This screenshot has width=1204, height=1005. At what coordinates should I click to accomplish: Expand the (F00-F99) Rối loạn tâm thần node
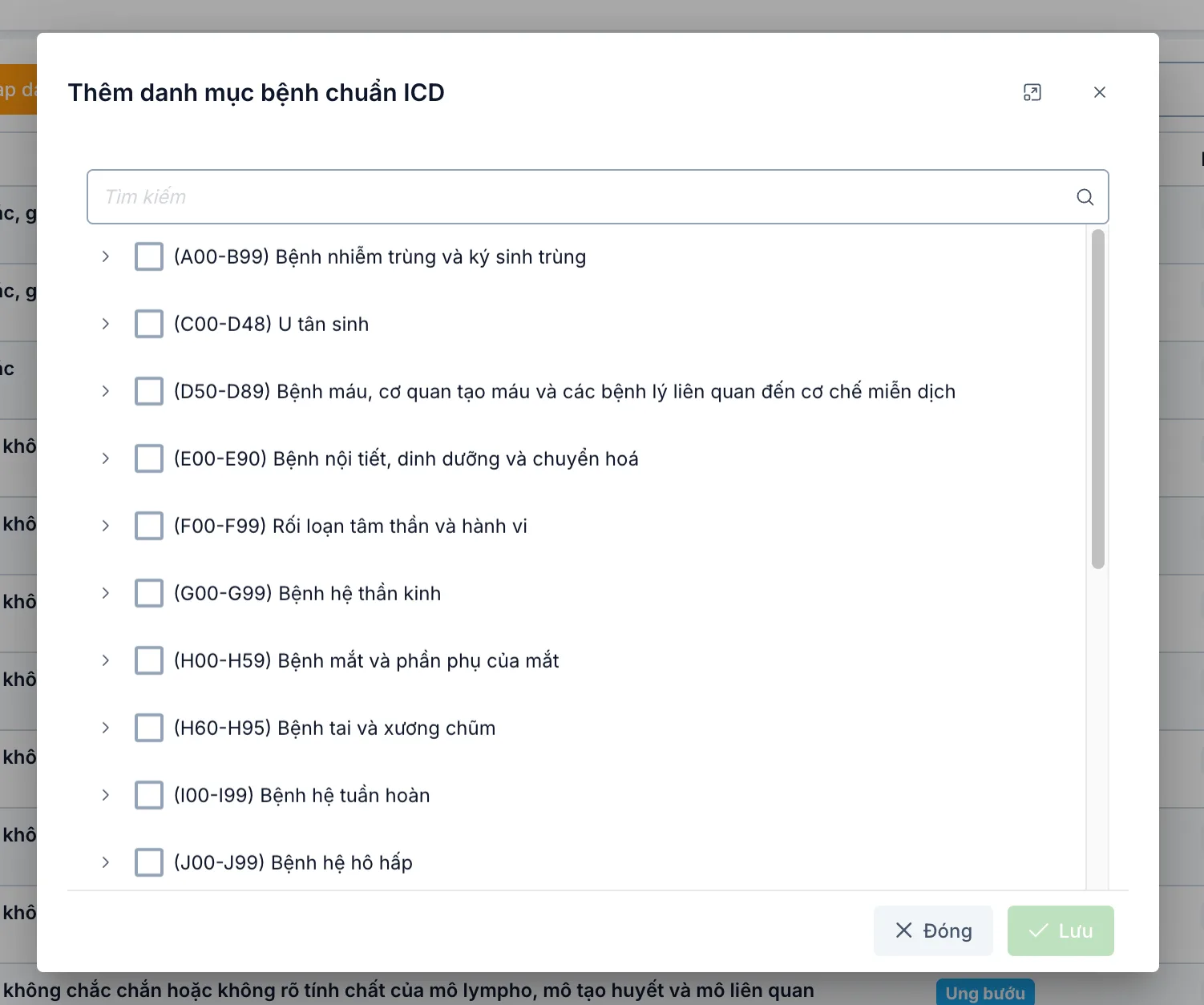click(106, 526)
